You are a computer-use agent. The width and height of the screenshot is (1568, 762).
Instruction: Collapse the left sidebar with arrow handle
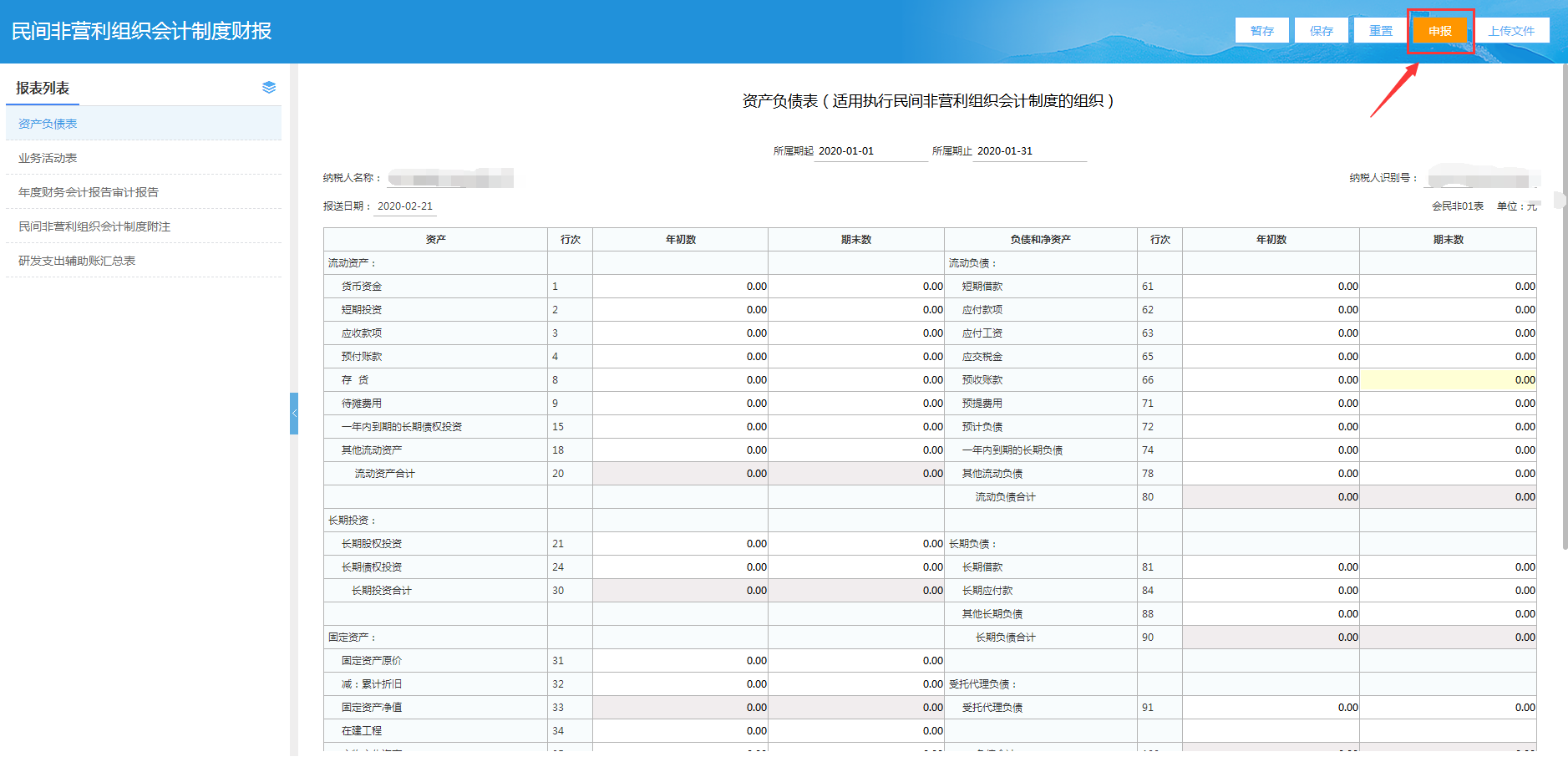(294, 414)
